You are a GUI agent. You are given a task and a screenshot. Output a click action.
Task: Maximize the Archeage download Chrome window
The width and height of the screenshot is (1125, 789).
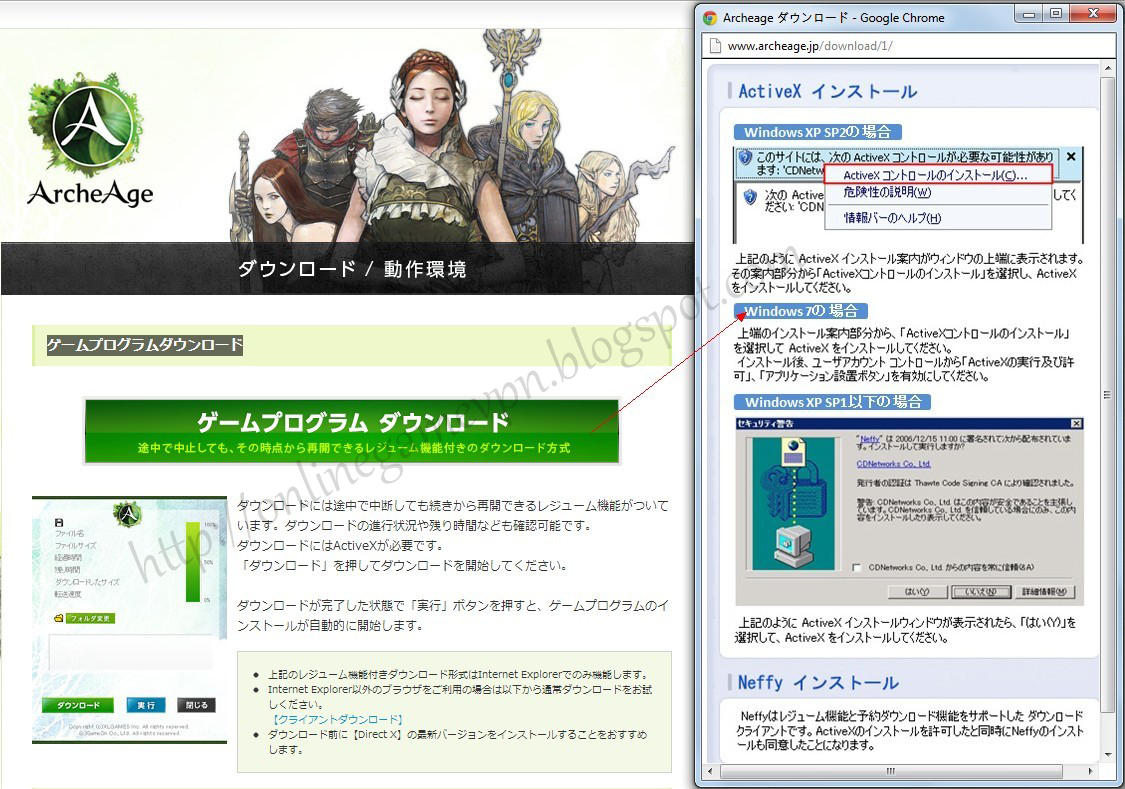1056,14
